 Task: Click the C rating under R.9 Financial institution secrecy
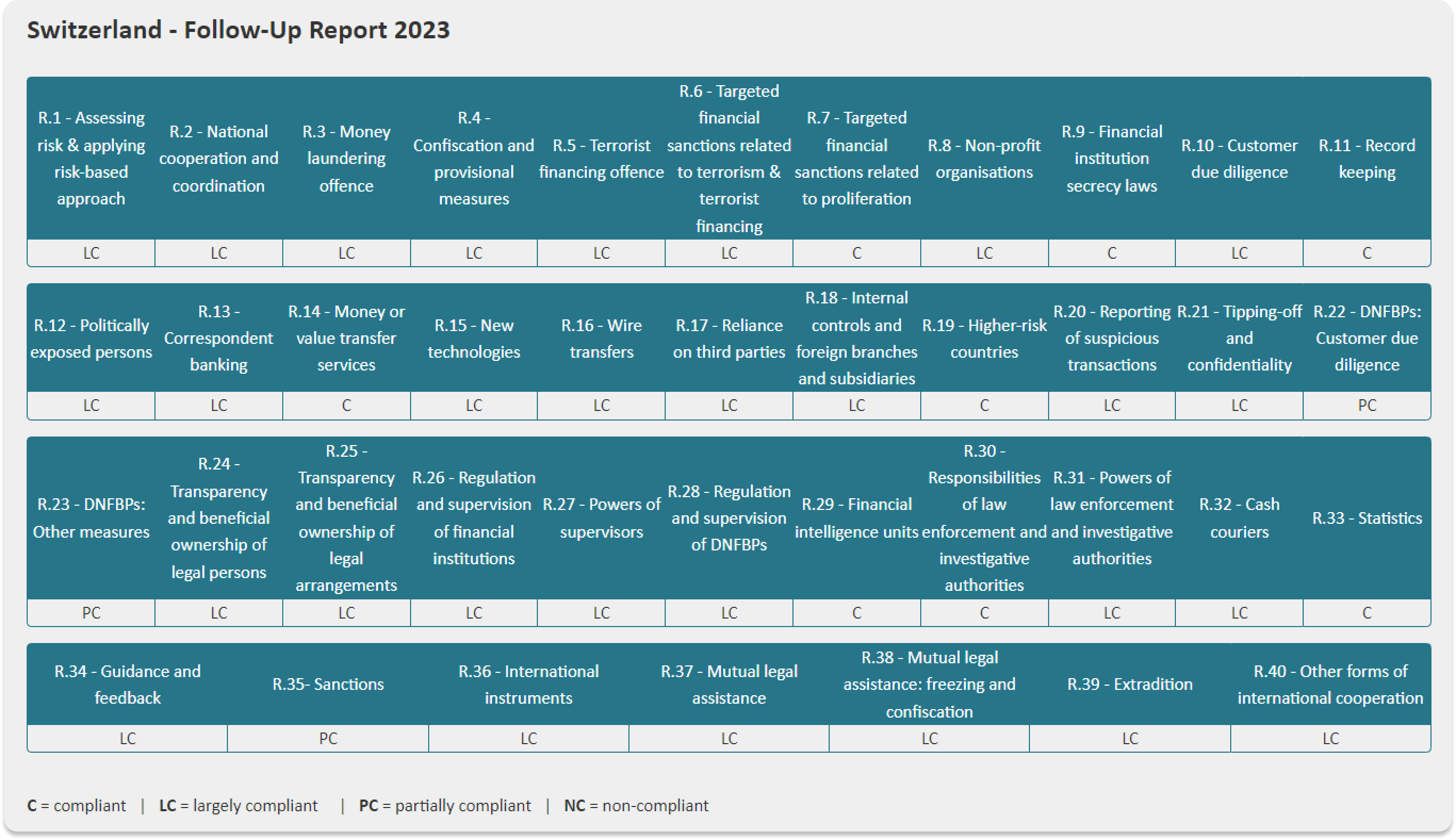pos(1111,253)
